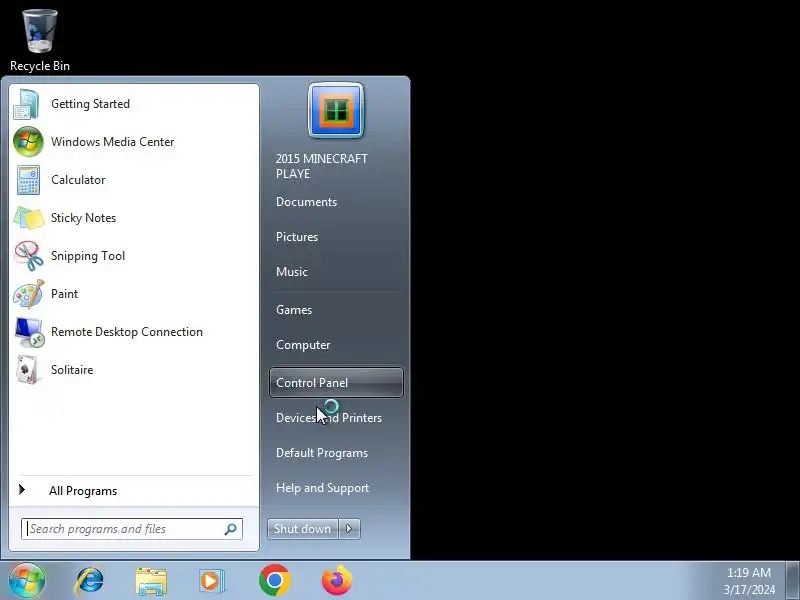This screenshot has height=600, width=800.
Task: Click the search magnifier icon
Action: click(231, 529)
